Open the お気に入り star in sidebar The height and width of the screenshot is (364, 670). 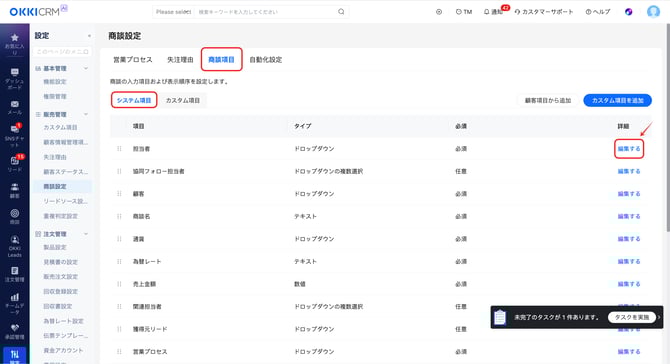[15, 44]
